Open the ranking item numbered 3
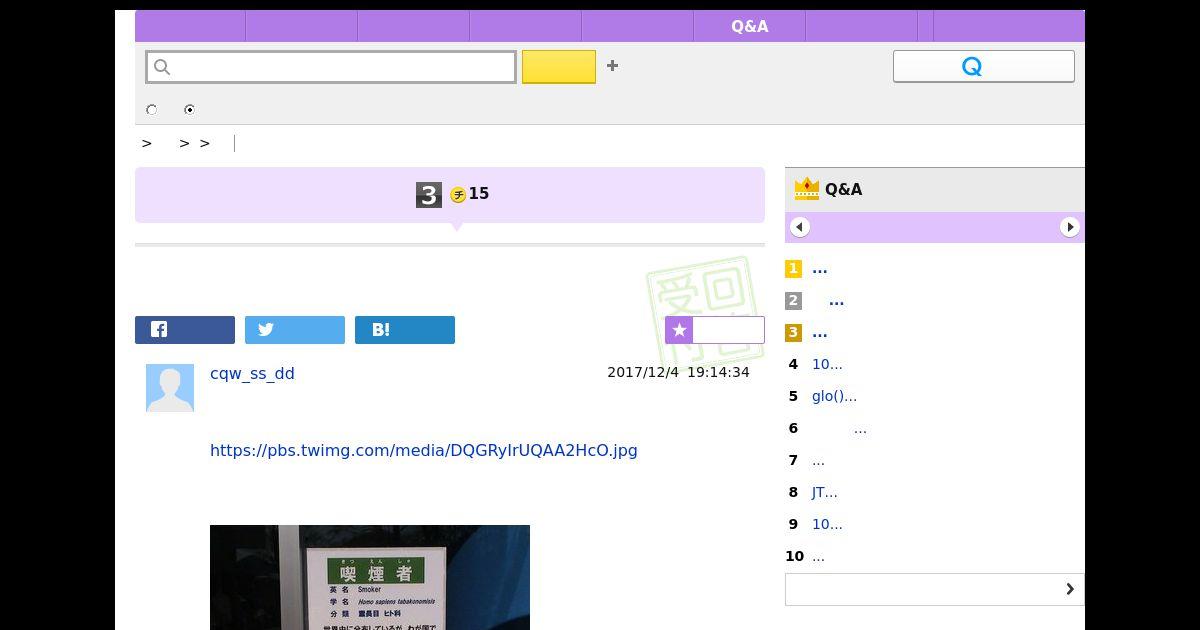Screen dimensions: 1200x630 [x=819, y=333]
